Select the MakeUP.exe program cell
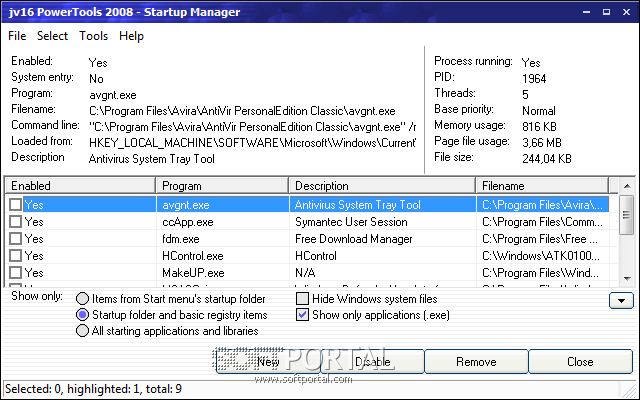Viewport: 640px width, 400px height. tap(222, 272)
